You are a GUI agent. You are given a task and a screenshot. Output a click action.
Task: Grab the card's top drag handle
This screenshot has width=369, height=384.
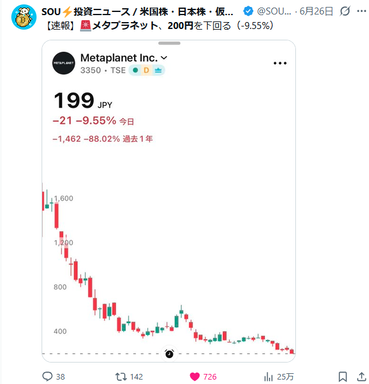(169, 43)
